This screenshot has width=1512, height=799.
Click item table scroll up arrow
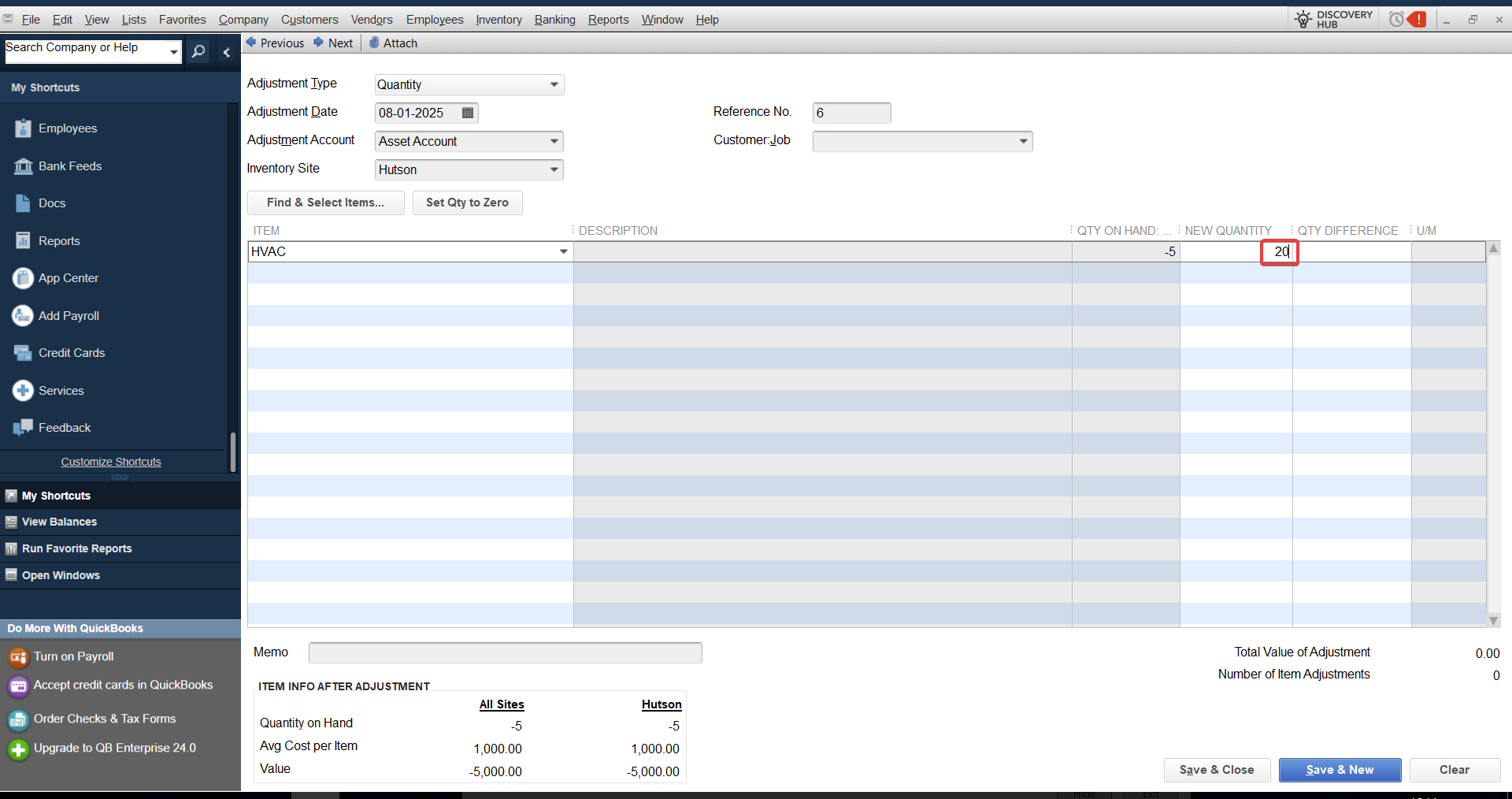point(1493,249)
